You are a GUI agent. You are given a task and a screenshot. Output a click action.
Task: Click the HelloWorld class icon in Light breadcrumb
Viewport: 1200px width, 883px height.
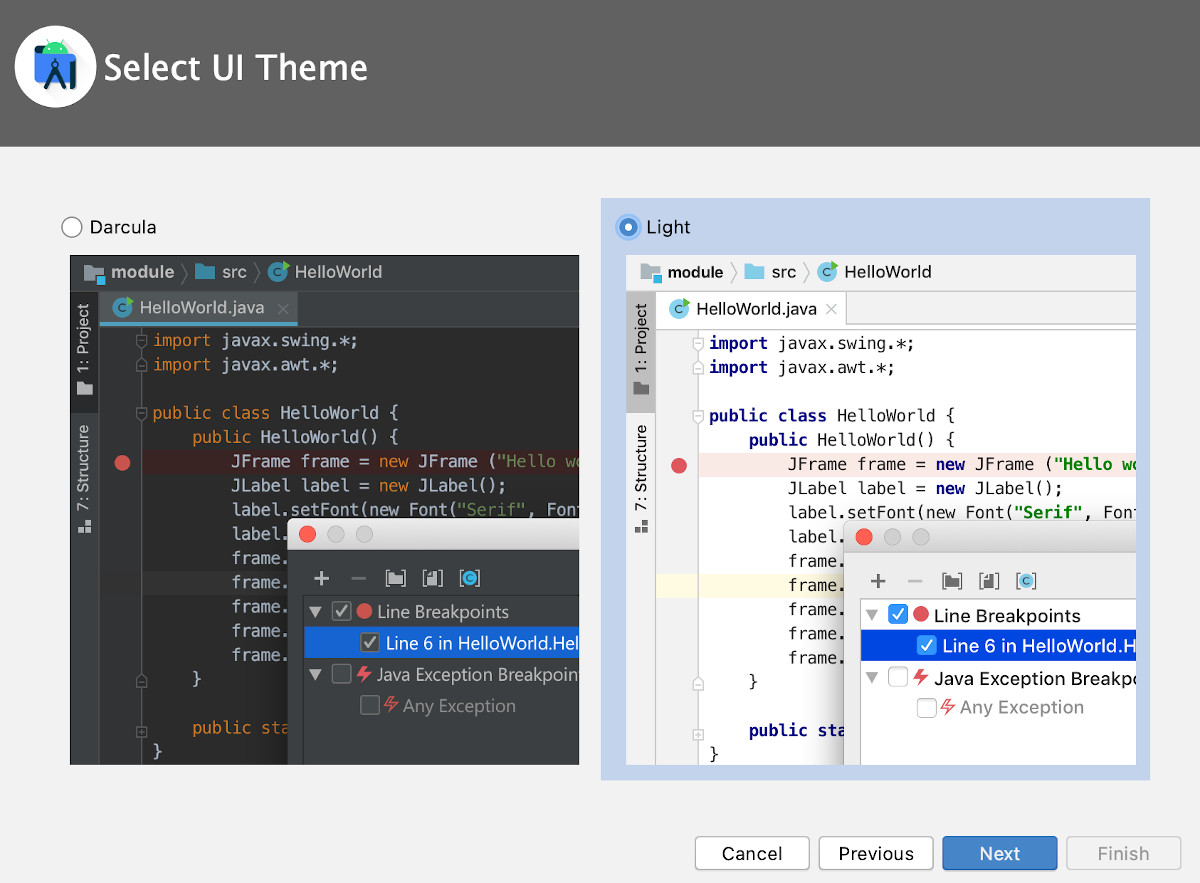click(827, 271)
